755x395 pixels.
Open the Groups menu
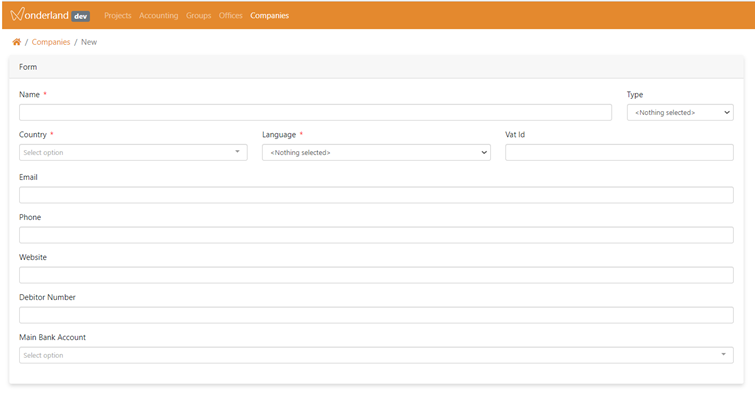click(x=198, y=15)
